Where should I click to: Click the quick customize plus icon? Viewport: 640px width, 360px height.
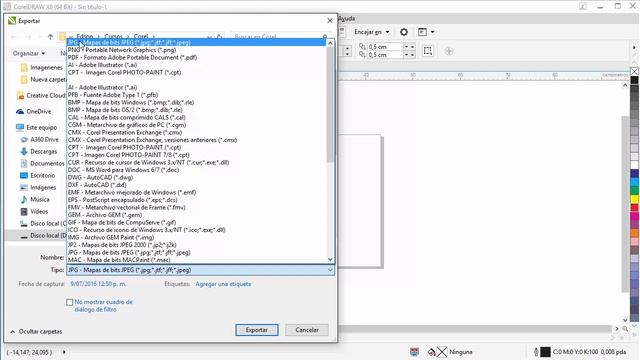pos(449,51)
